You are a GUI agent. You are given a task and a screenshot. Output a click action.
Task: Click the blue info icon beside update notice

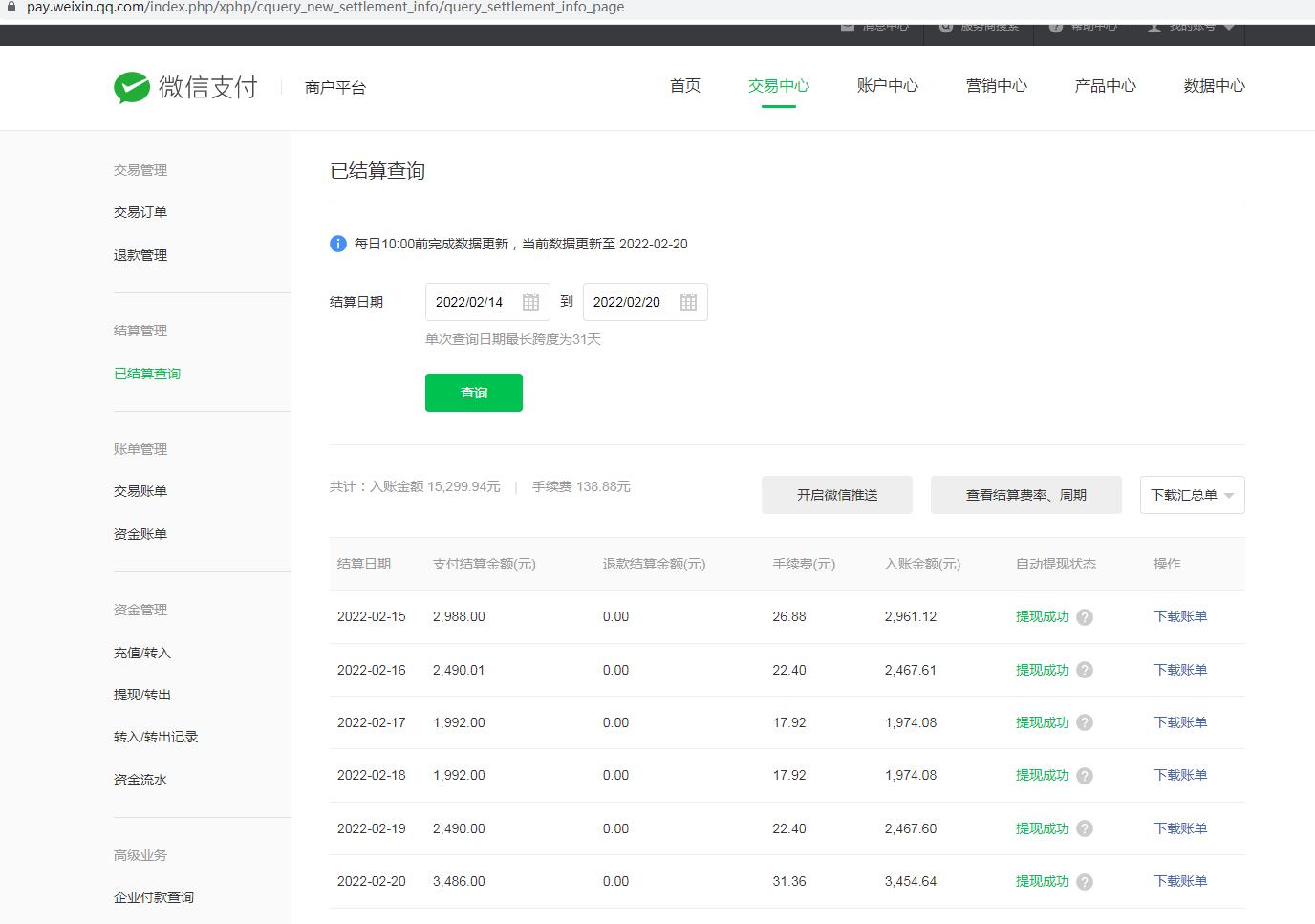338,244
